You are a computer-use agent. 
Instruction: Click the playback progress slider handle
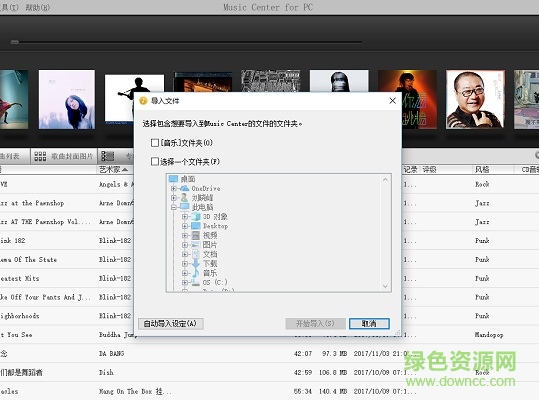(15, 42)
